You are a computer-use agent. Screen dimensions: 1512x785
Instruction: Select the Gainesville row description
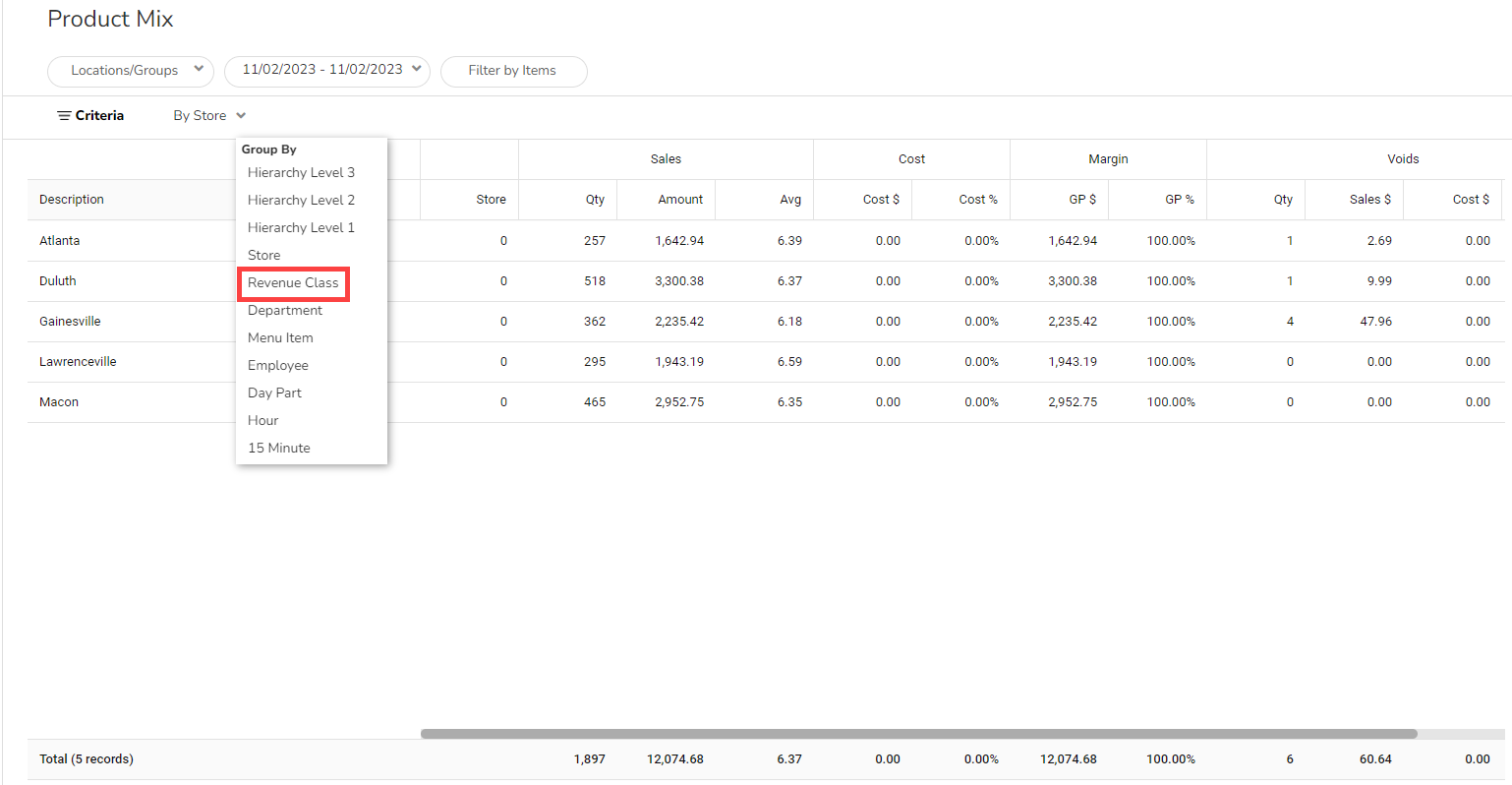[70, 322]
